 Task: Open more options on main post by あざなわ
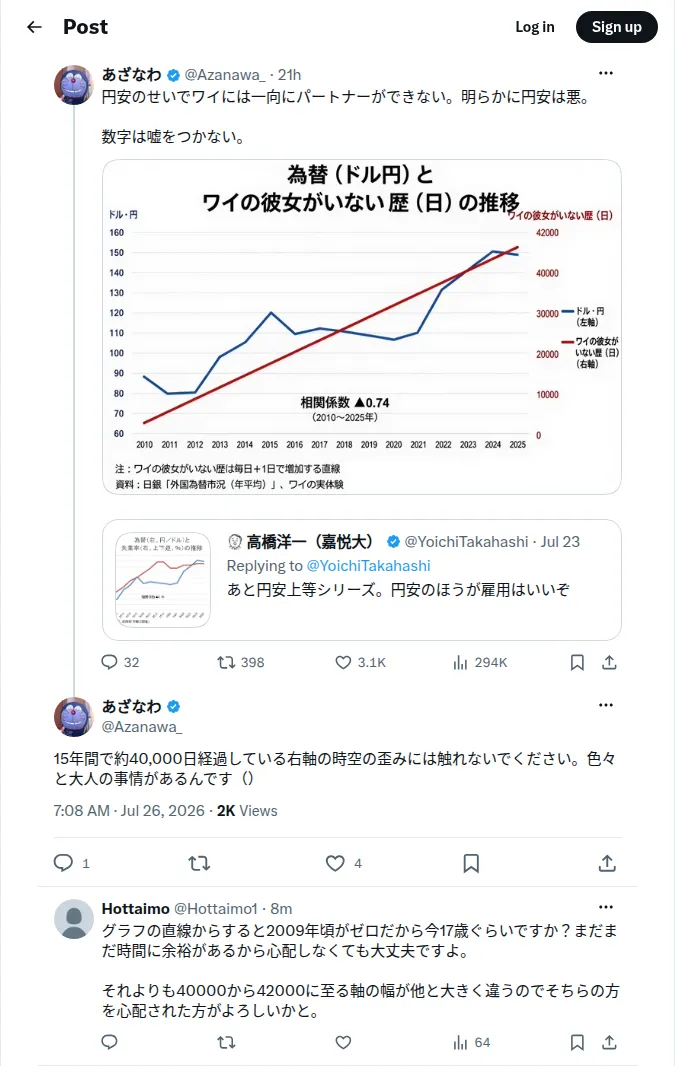click(x=606, y=706)
